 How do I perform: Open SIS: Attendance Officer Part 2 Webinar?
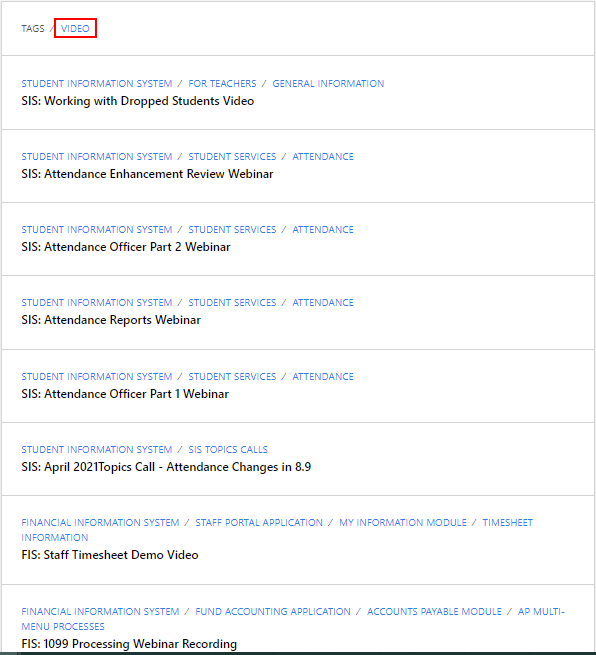pyautogui.click(x=126, y=247)
